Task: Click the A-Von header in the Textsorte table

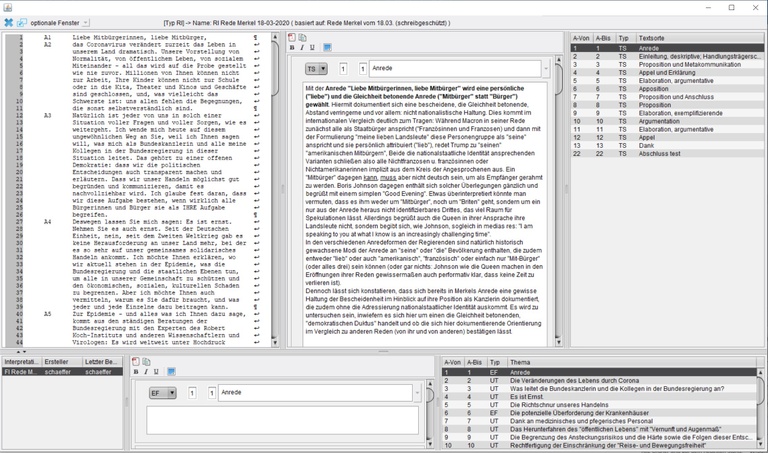Action: (581, 38)
